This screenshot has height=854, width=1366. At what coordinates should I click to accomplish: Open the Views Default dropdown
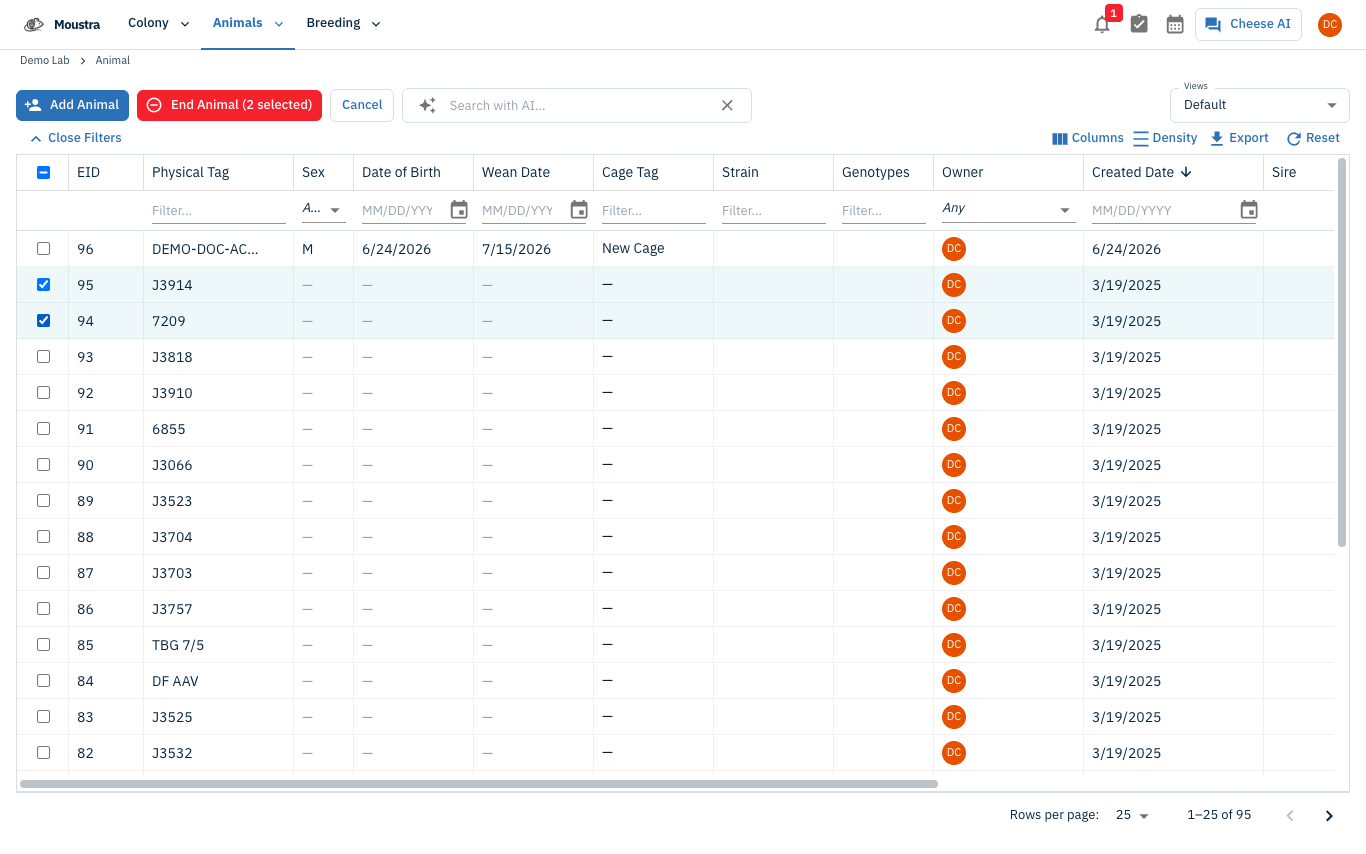(x=1260, y=105)
